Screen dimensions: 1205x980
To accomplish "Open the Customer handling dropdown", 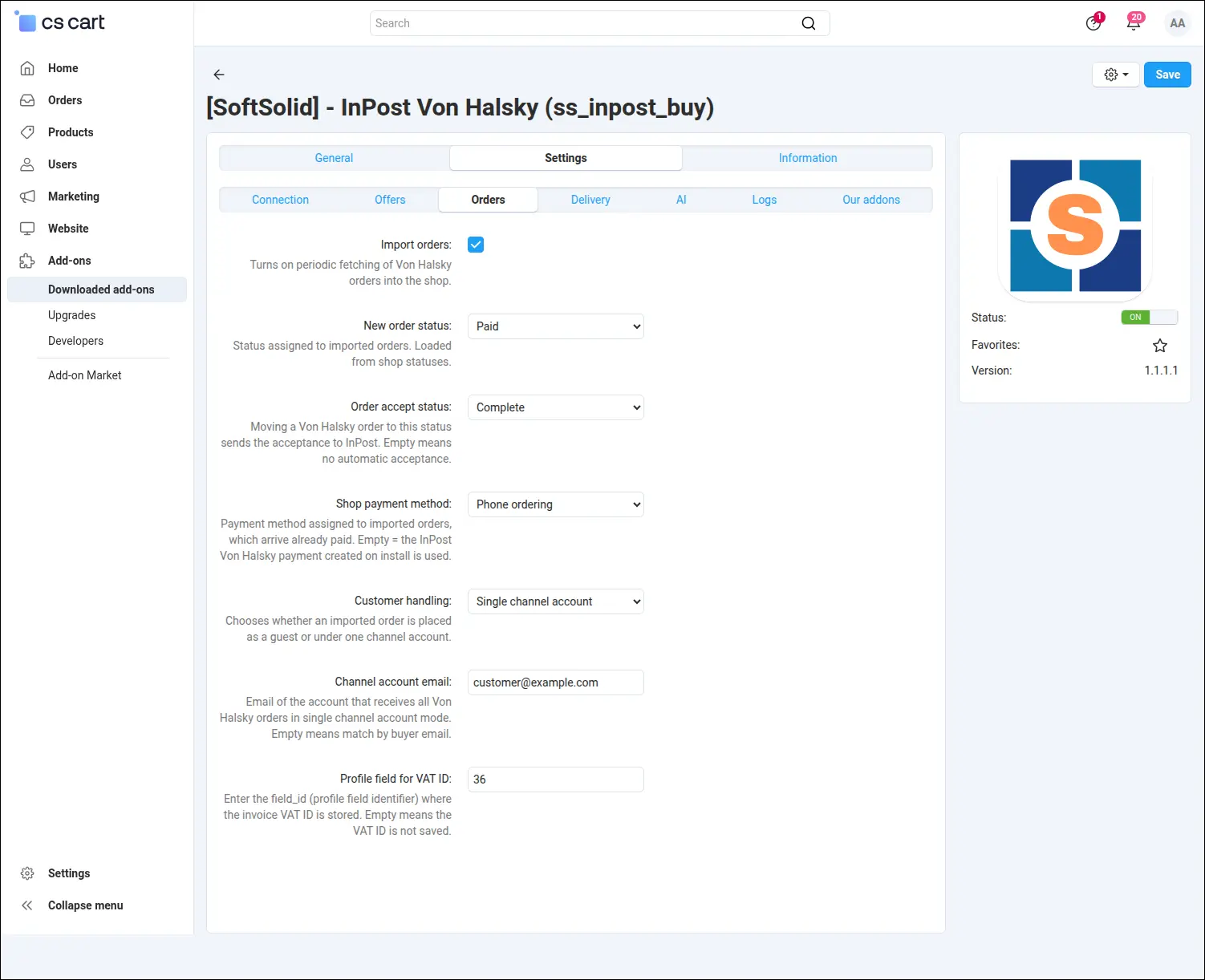I will [x=556, y=601].
